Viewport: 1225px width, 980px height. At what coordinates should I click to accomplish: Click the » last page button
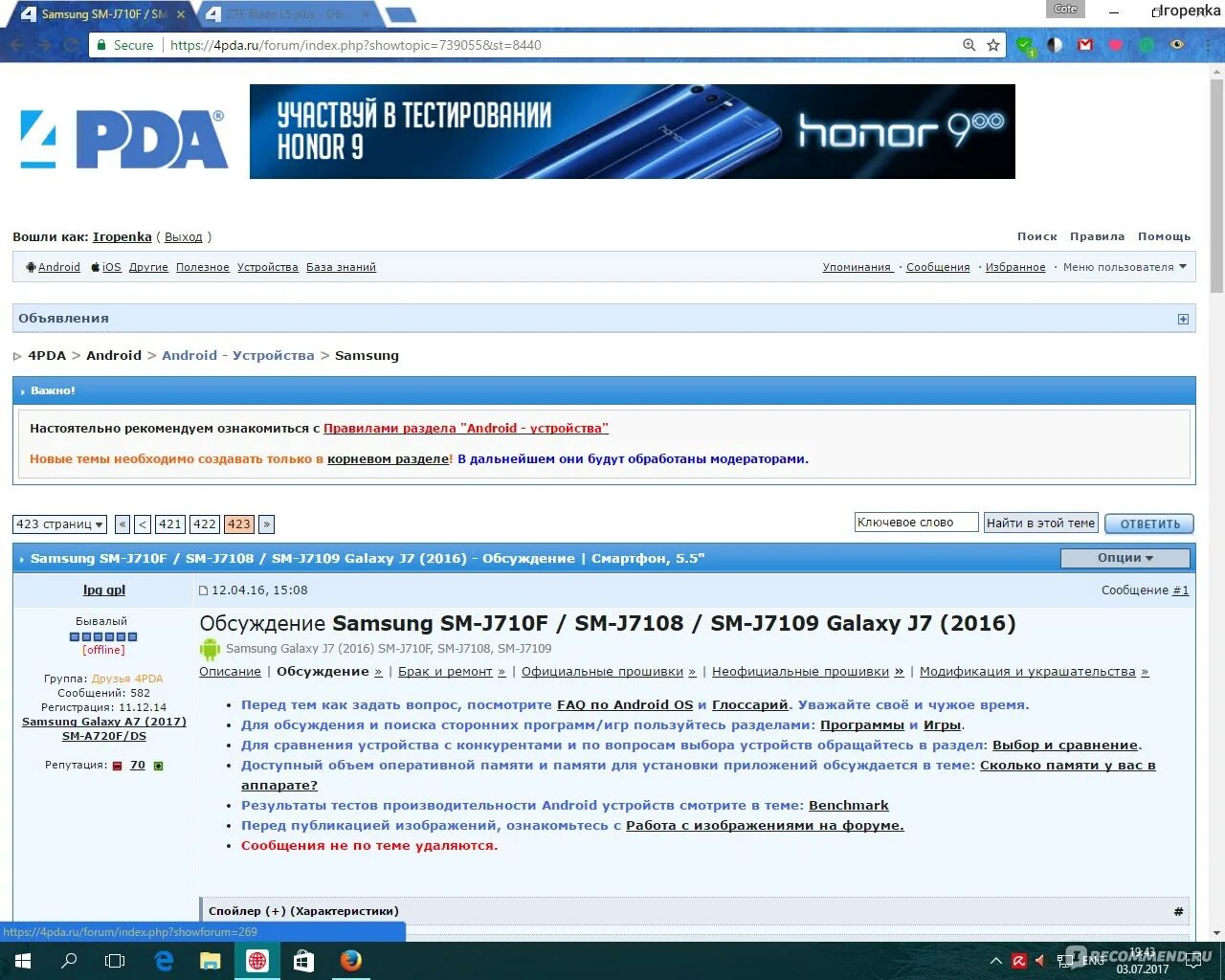267,524
